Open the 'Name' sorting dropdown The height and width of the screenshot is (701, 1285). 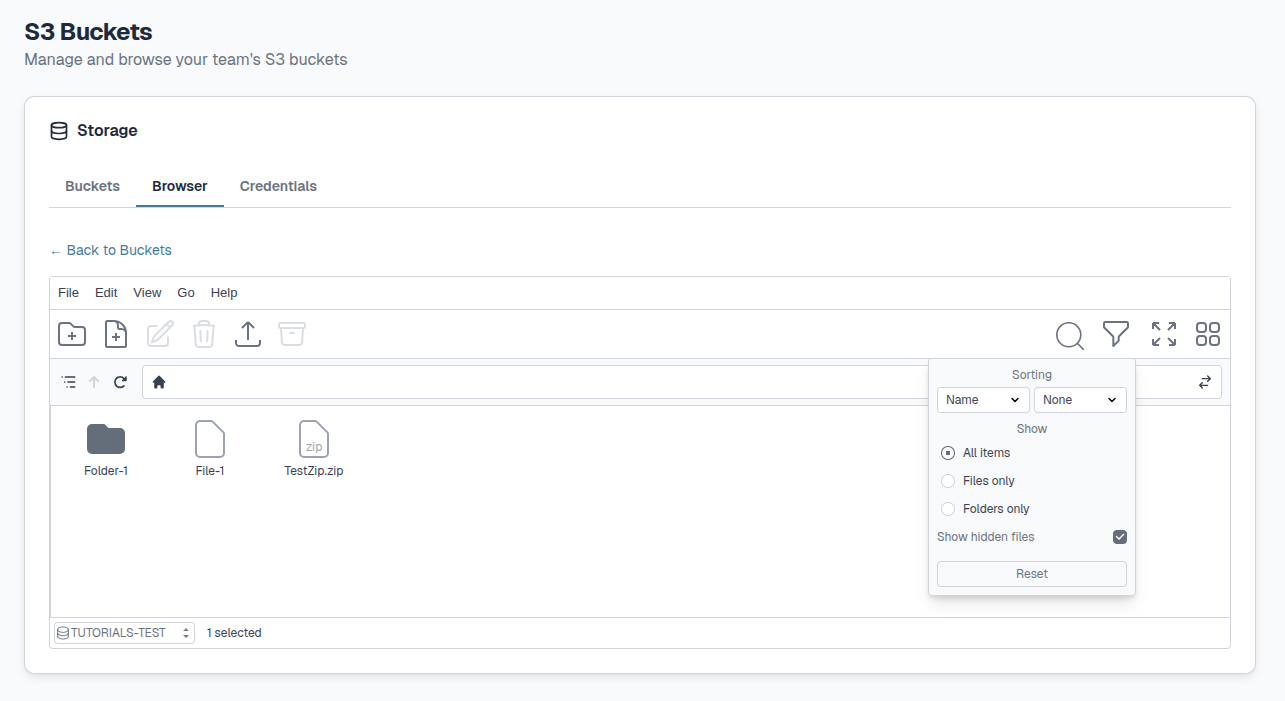(x=983, y=400)
